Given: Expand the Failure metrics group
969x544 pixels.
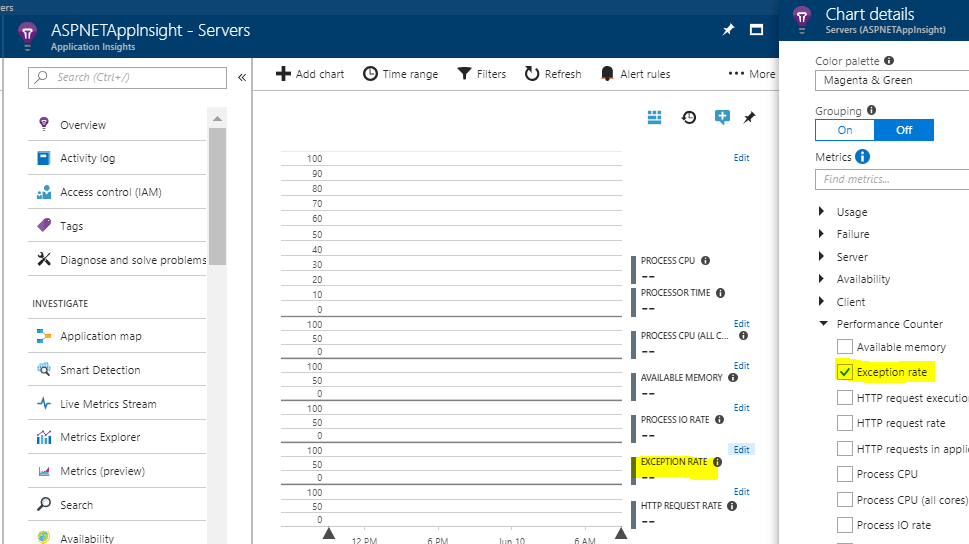Looking at the screenshot, I should pos(821,234).
